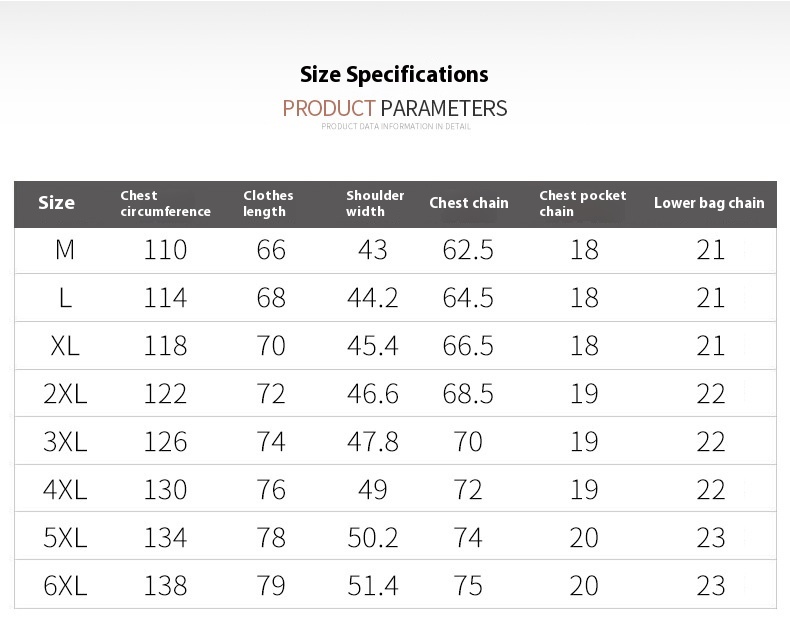Select the Lower bag chain header
Viewport: 790px width, 624px height.
click(x=708, y=203)
